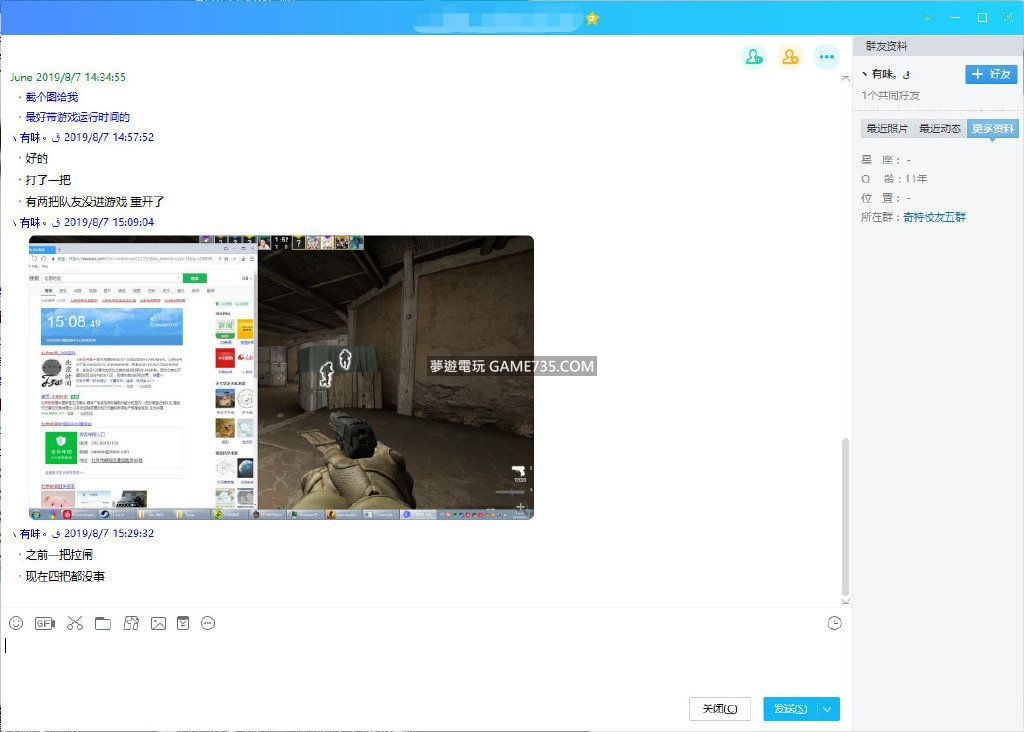Click message 有两把队友没进游戏 重开了

point(95,202)
